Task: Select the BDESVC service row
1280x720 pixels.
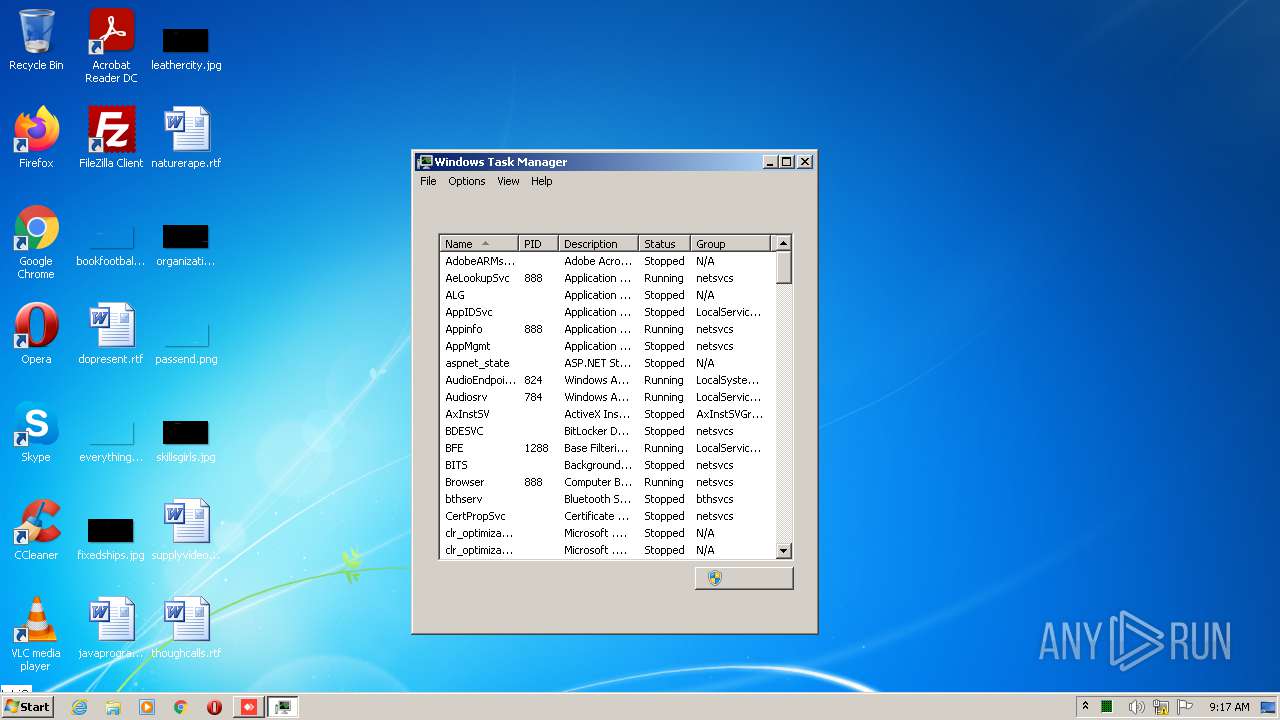Action: [x=607, y=431]
